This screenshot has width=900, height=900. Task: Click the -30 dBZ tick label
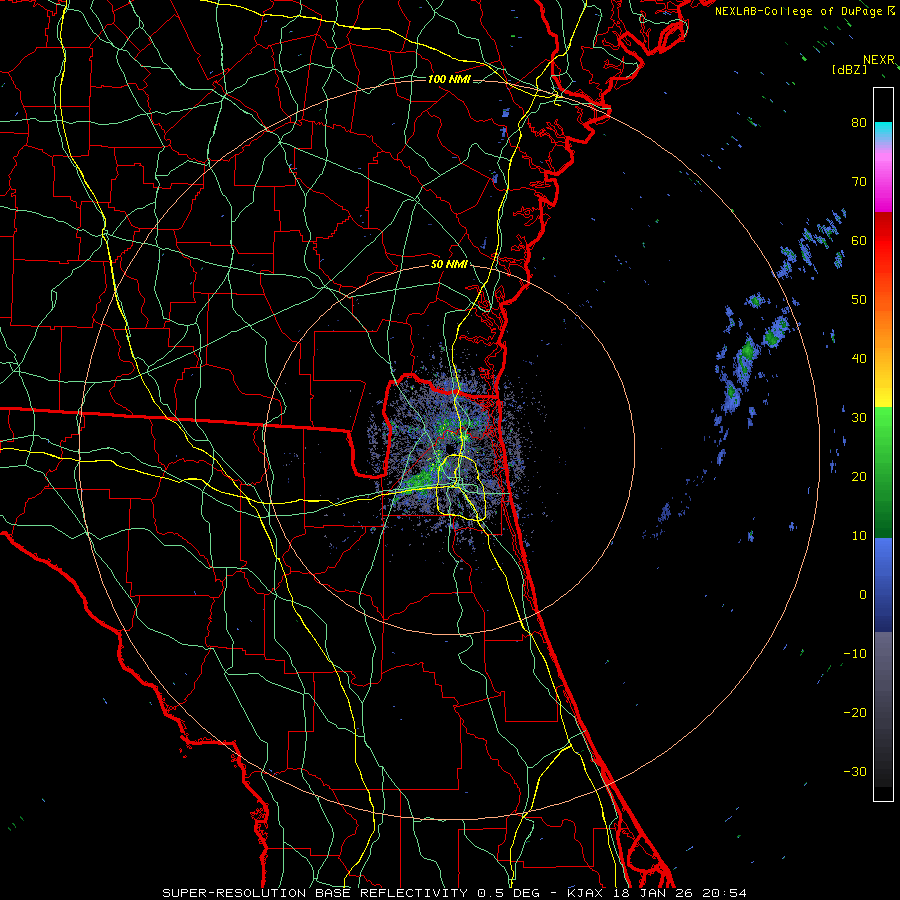(855, 771)
